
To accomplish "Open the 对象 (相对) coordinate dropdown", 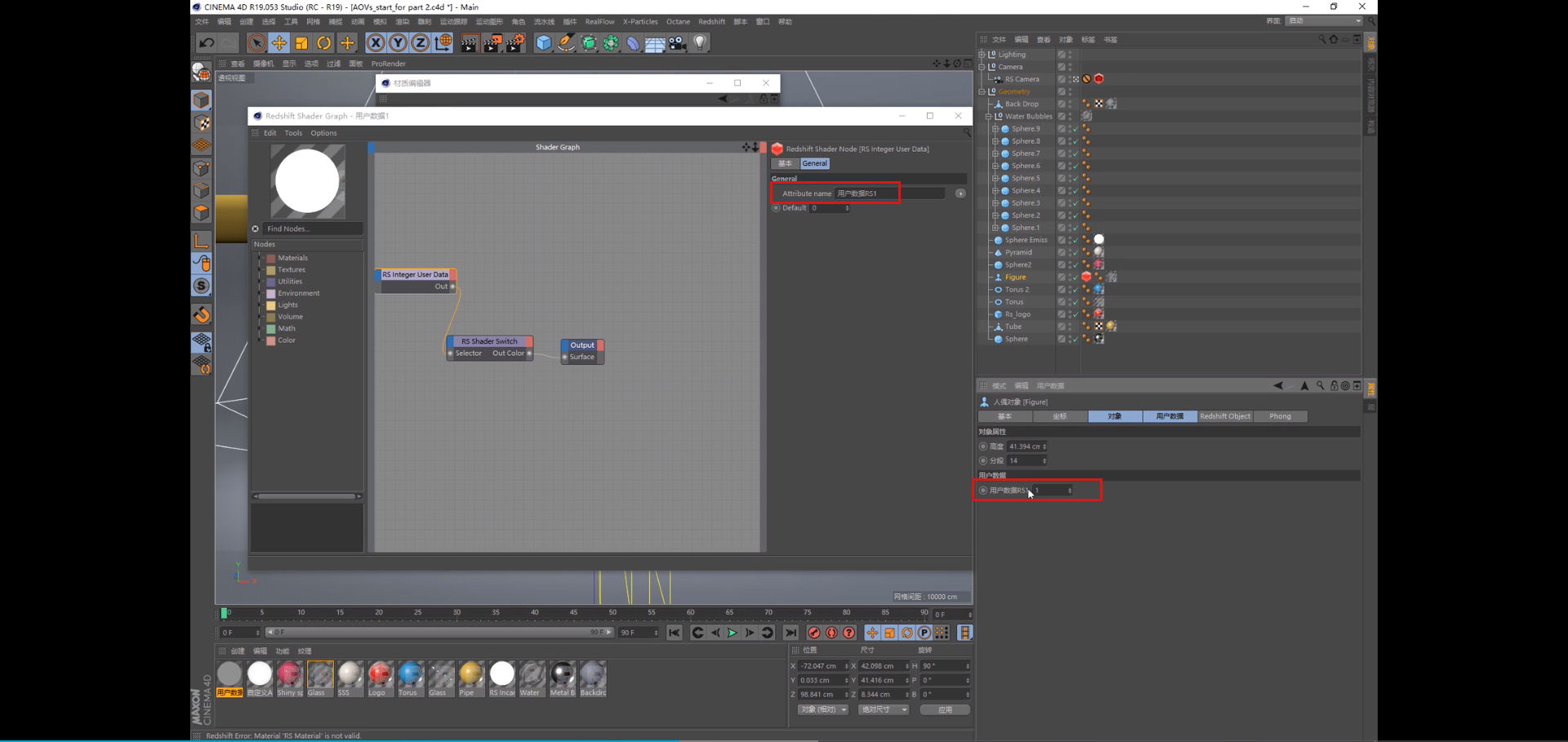I will 823,709.
